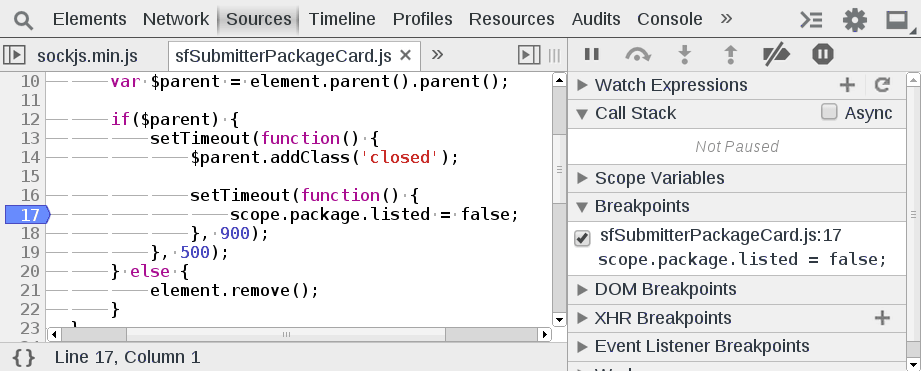Switch to sockjs.min.js file tab
Viewport: 921px width, 371px height.
[87, 56]
